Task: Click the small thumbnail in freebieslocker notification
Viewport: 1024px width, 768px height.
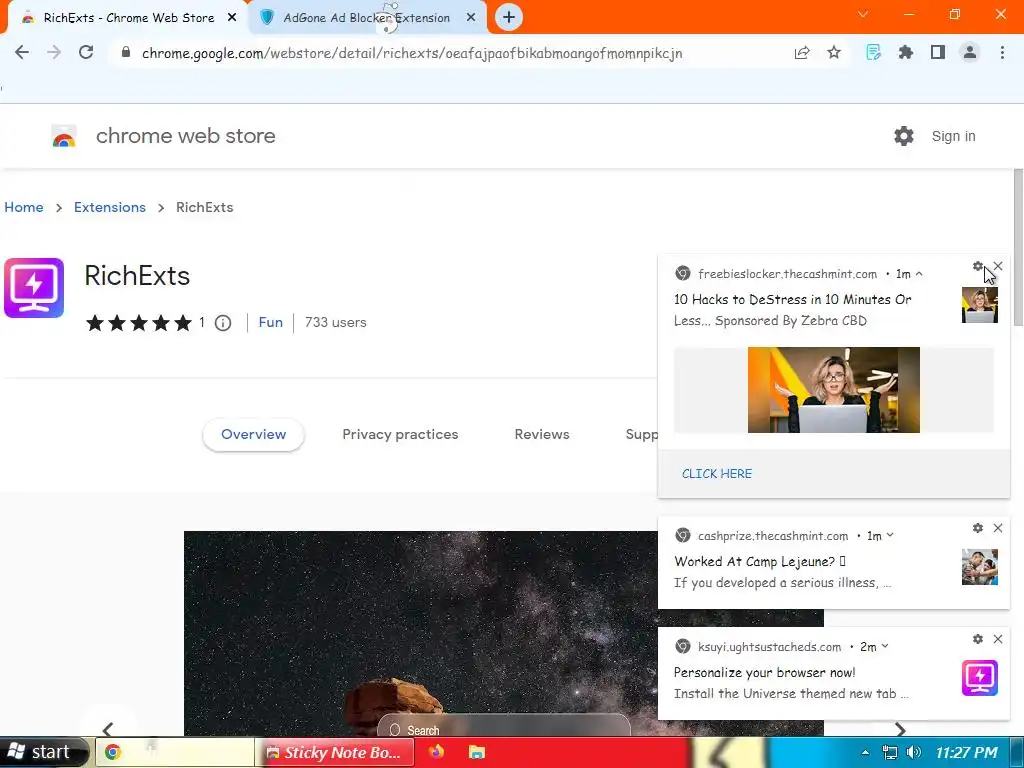Action: tap(980, 305)
